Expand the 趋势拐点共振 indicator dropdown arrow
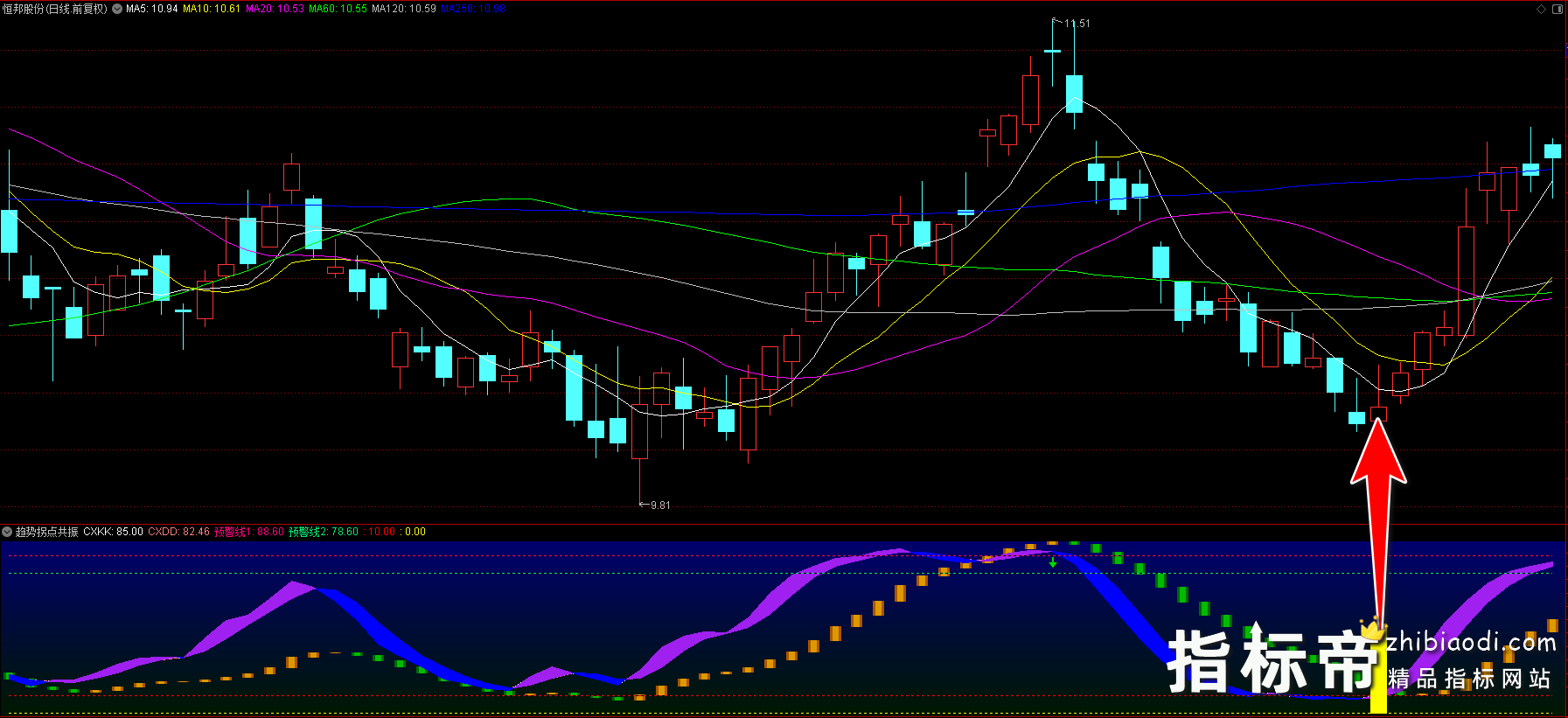Image resolution: width=1568 pixels, height=718 pixels. pos(7,532)
